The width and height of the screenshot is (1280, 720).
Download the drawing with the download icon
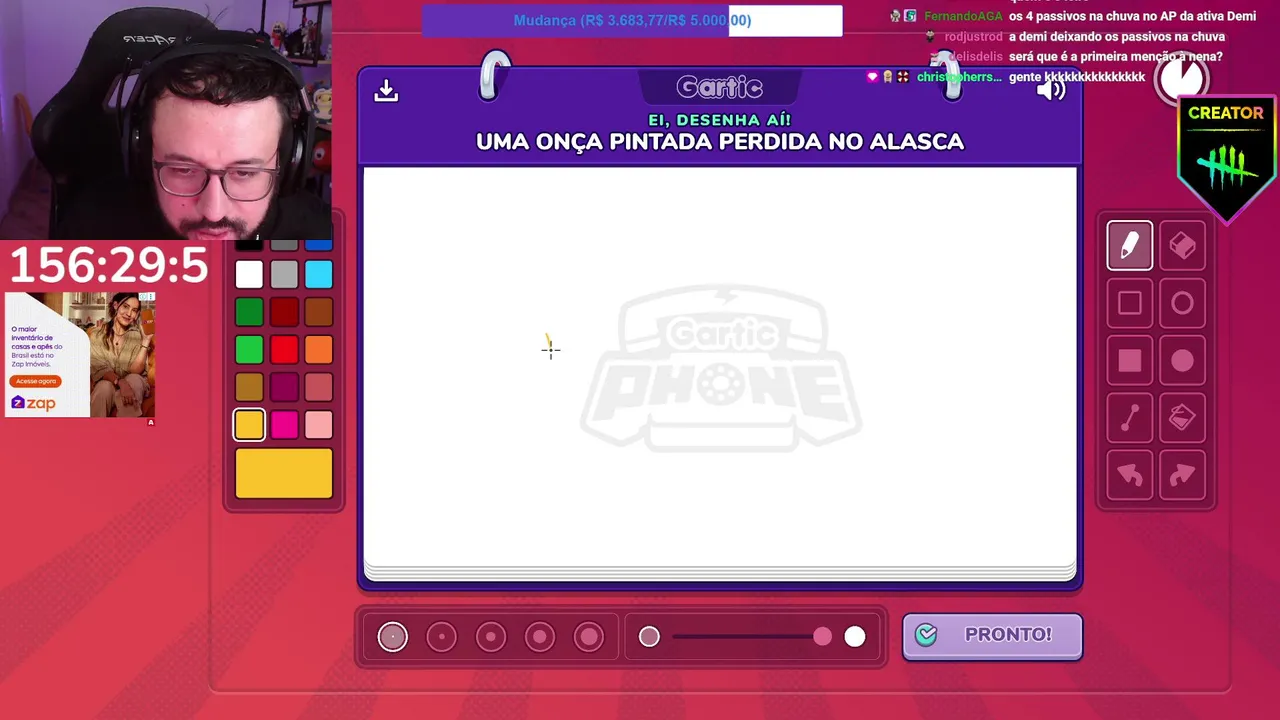[386, 91]
